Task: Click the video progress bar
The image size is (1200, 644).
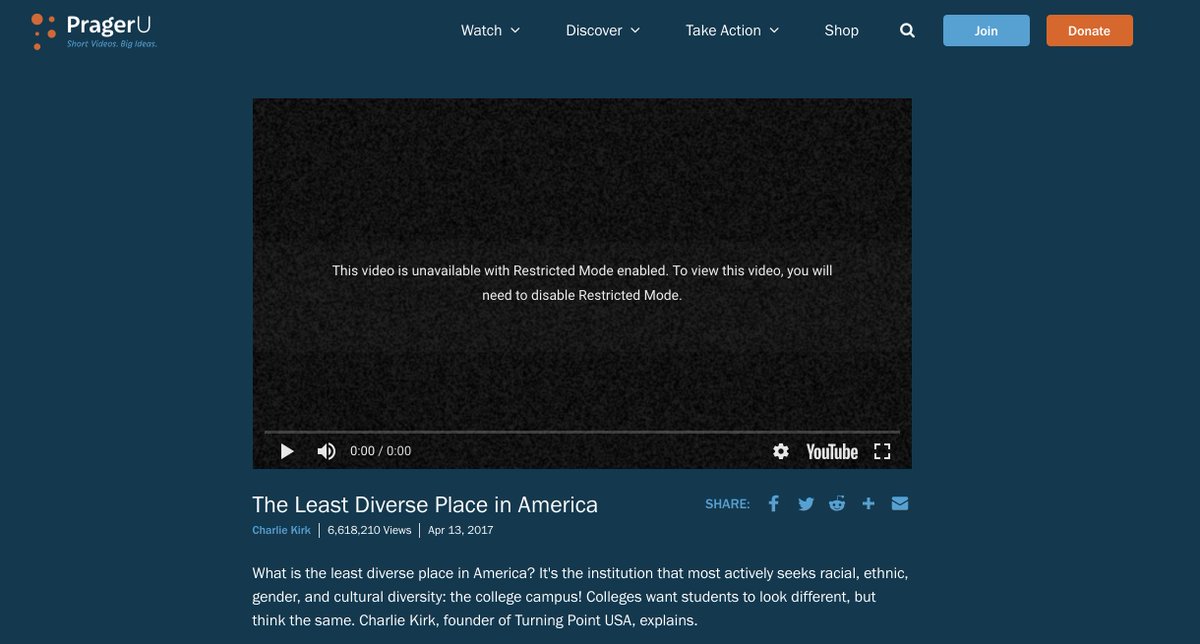Action: (581, 432)
